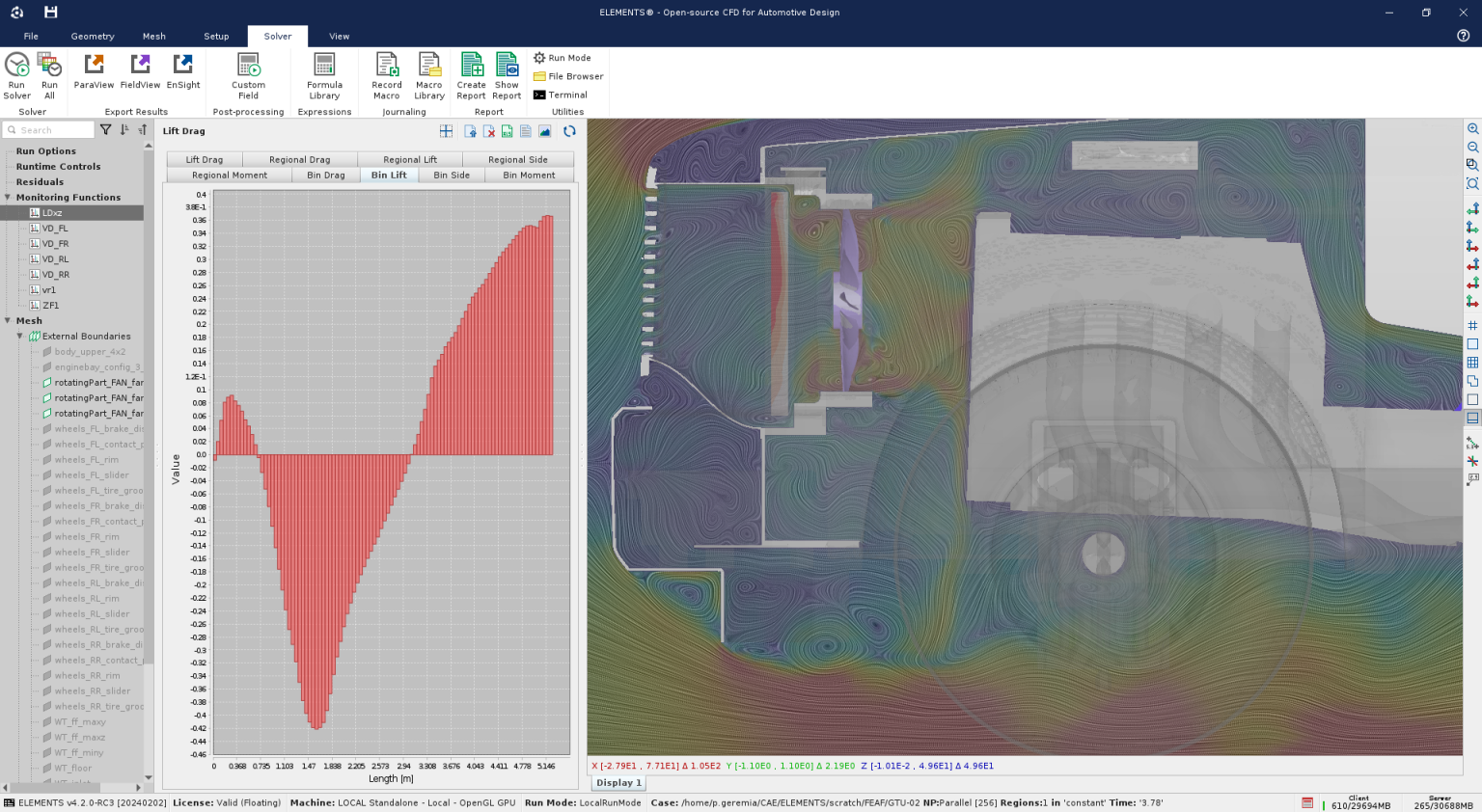This screenshot has height=812, width=1482.
Task: Launch the solver with Run Solver
Action: click(15, 75)
